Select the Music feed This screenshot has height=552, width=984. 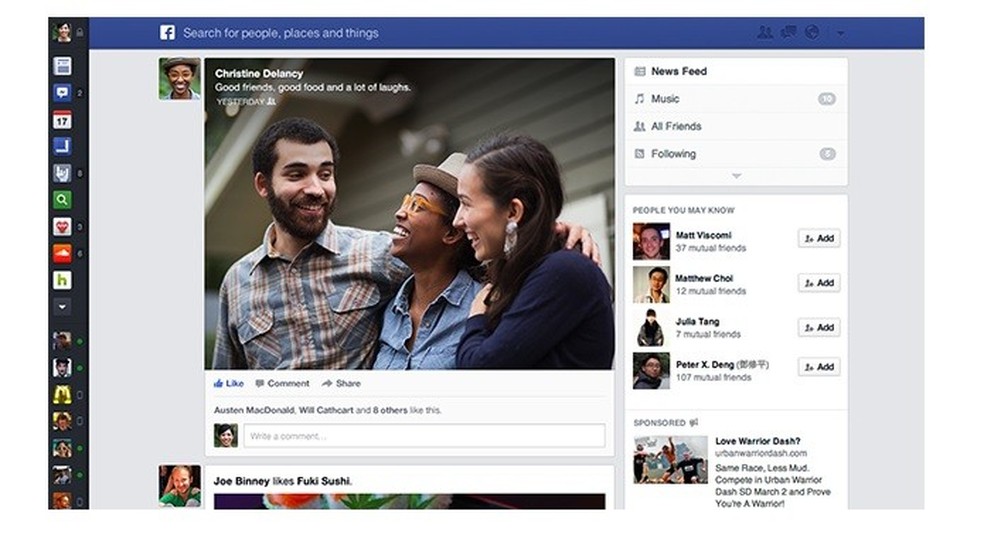tap(736, 99)
